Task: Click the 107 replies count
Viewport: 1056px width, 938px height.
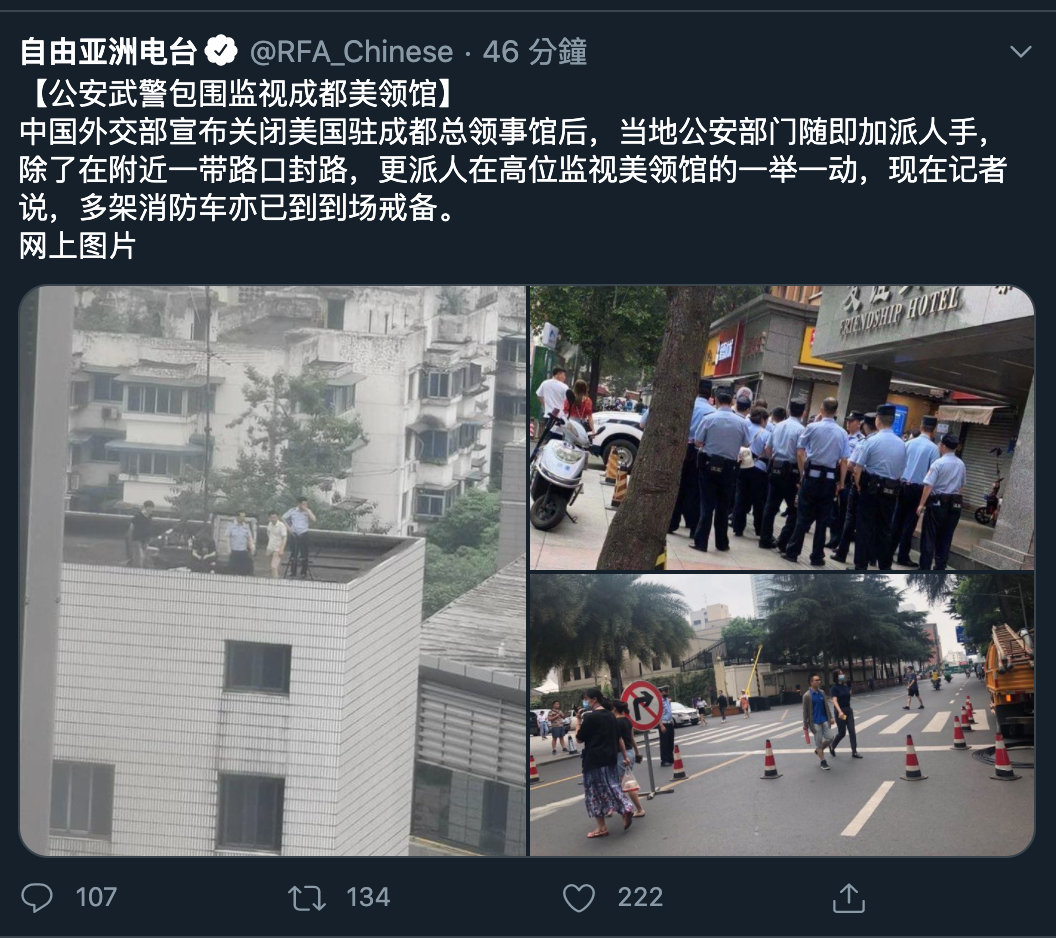Action: 96,898
